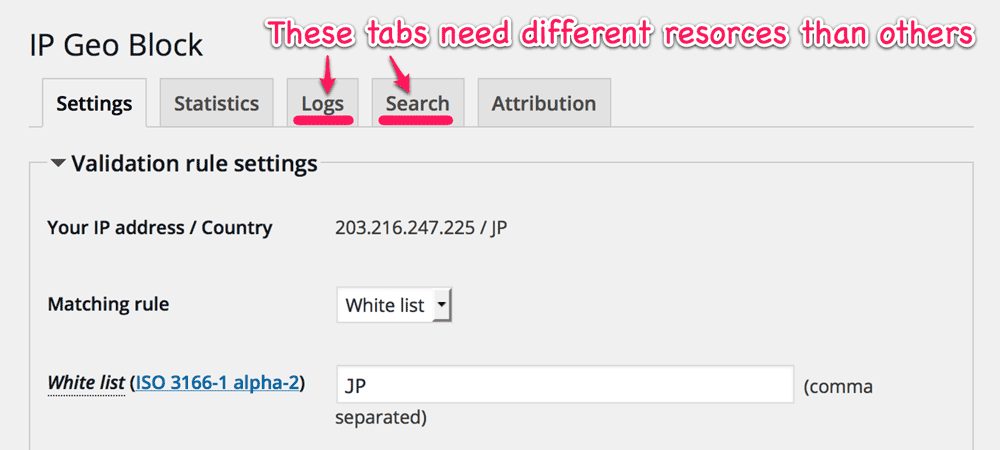1000x450 pixels.
Task: Focus the White list field containing JP
Action: pos(565,384)
